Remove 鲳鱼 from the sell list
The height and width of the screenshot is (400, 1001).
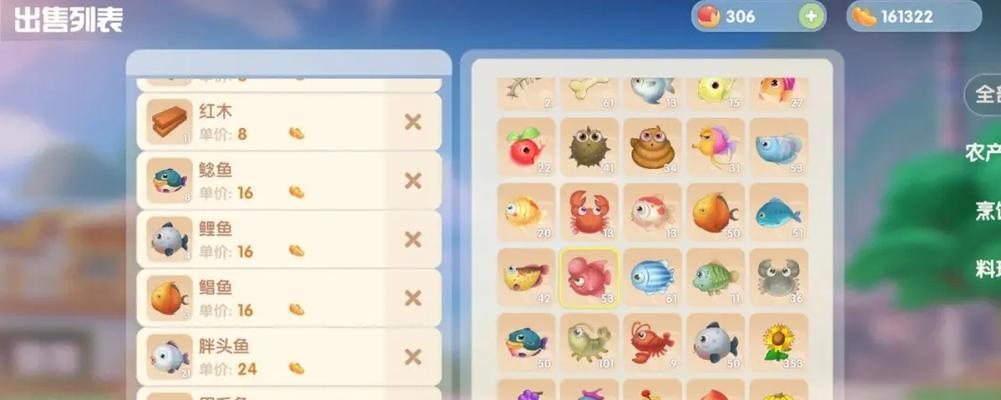click(x=413, y=298)
